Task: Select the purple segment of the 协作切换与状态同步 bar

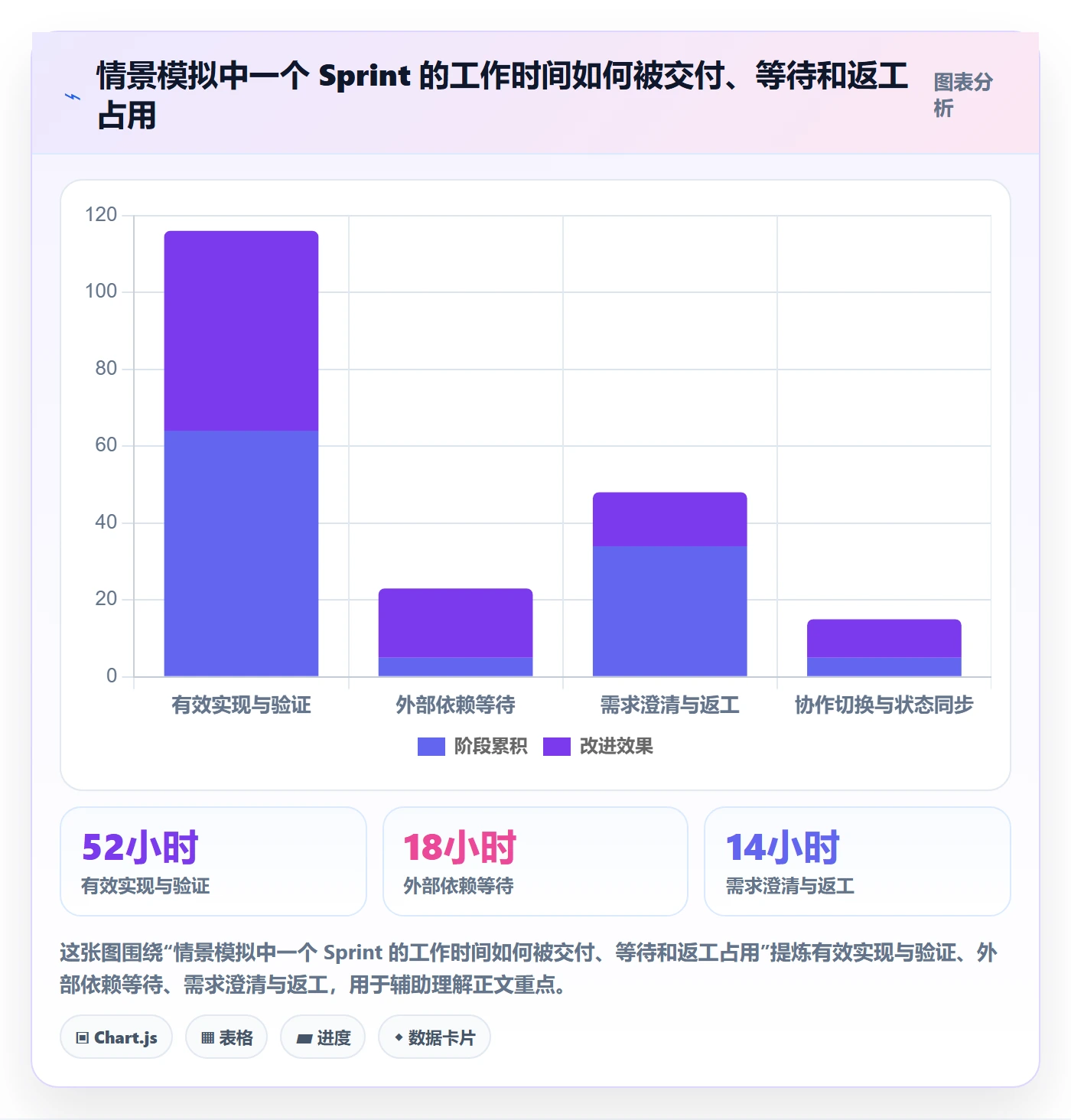Action: [884, 638]
